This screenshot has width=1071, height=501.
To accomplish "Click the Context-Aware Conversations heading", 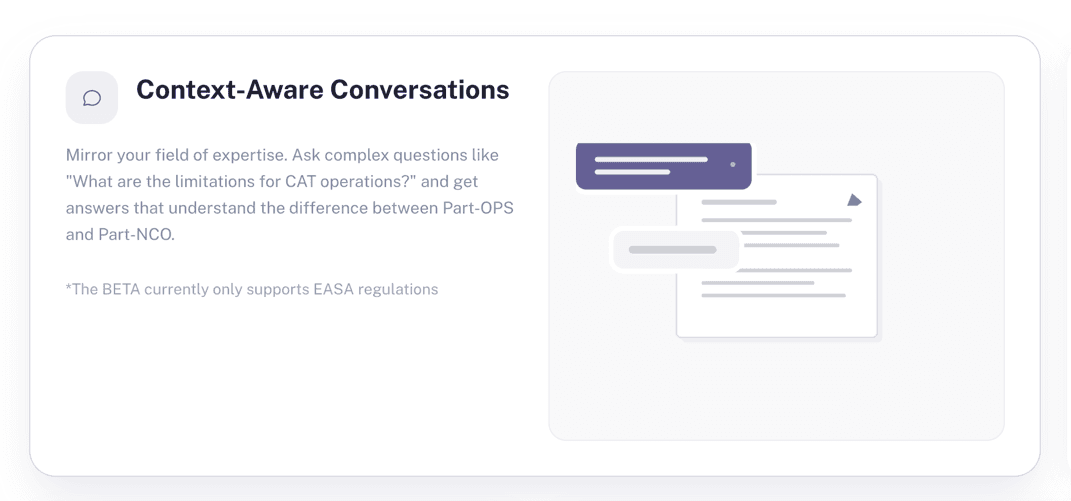I will coord(322,90).
